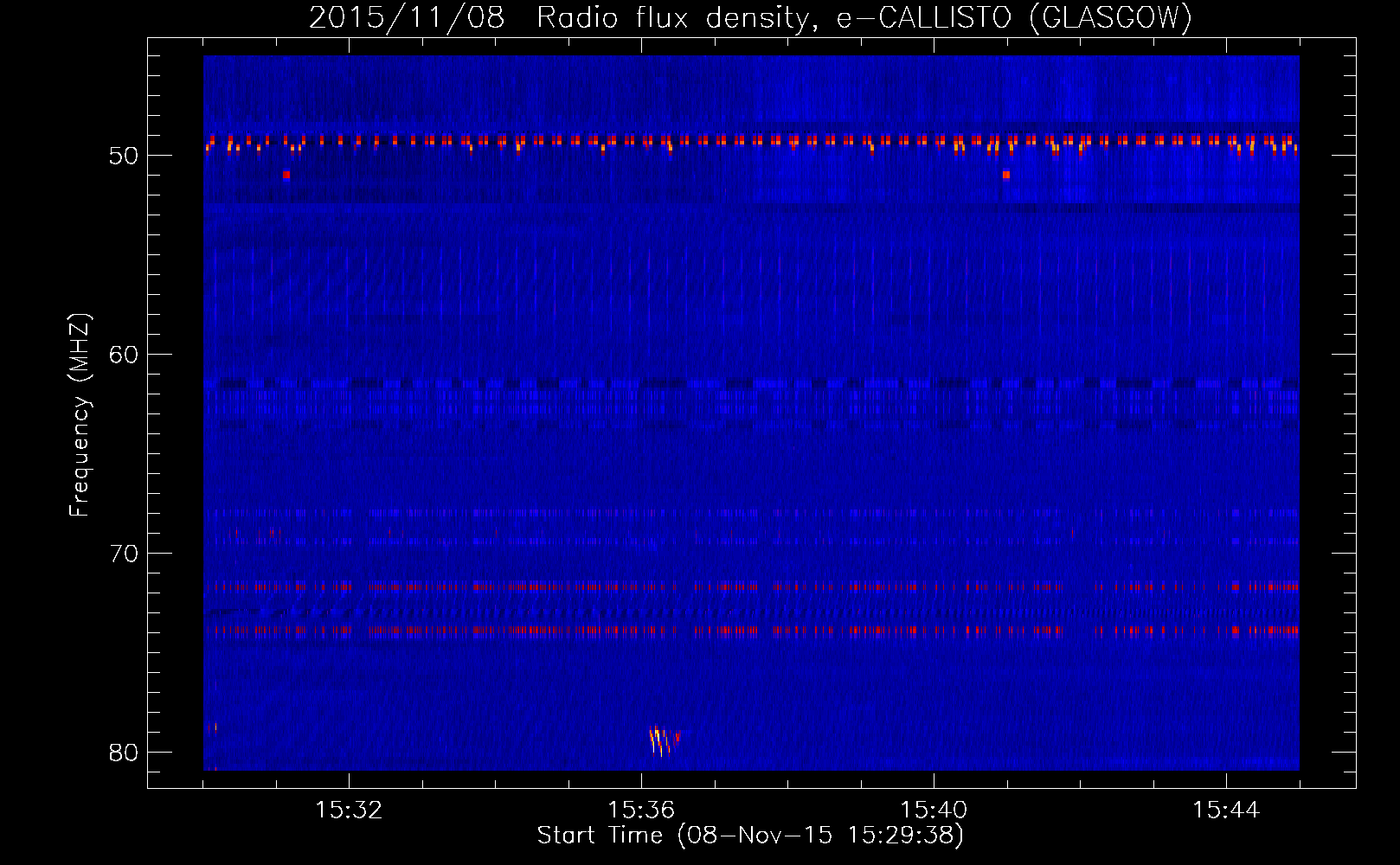Image resolution: width=1400 pixels, height=865 pixels.
Task: Select the 80 frequency tick label
Action: [125, 753]
